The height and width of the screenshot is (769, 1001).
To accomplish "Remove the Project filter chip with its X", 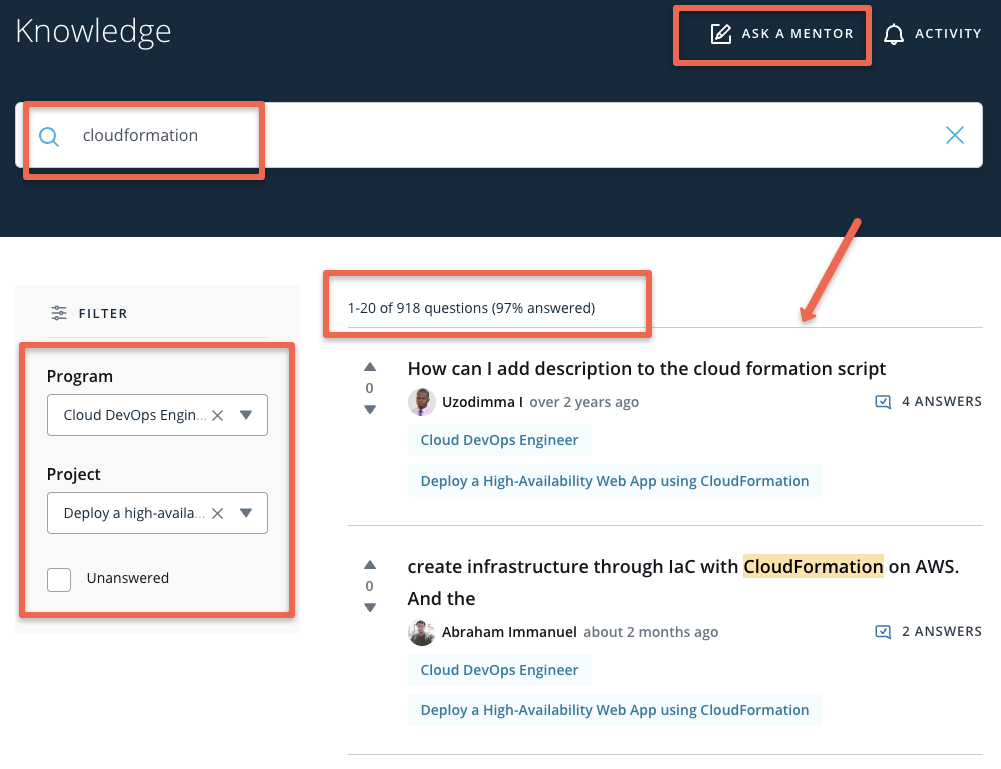I will coord(217,512).
